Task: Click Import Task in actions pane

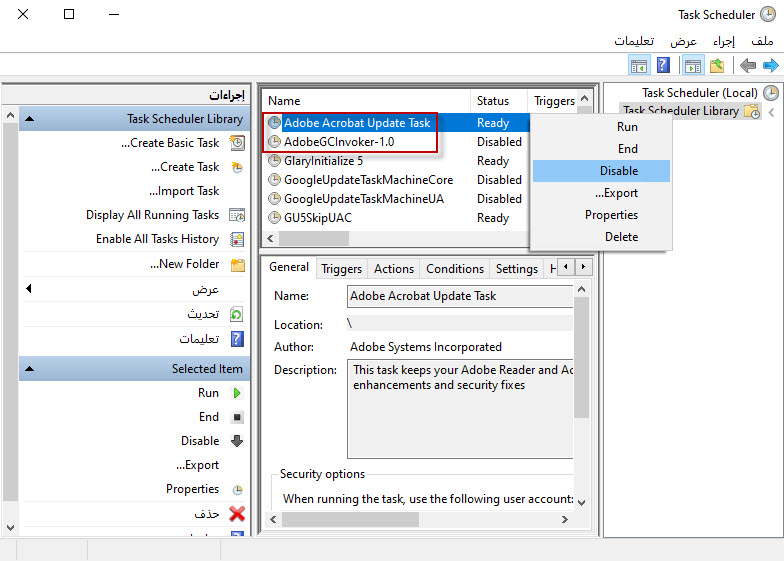Action: 184,191
